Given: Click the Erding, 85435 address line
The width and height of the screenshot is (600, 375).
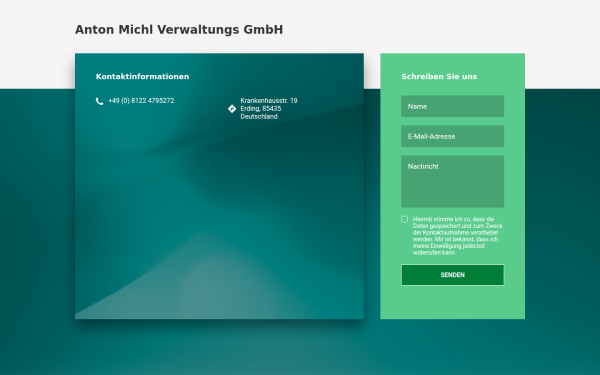Looking at the screenshot, I should coord(261,109).
